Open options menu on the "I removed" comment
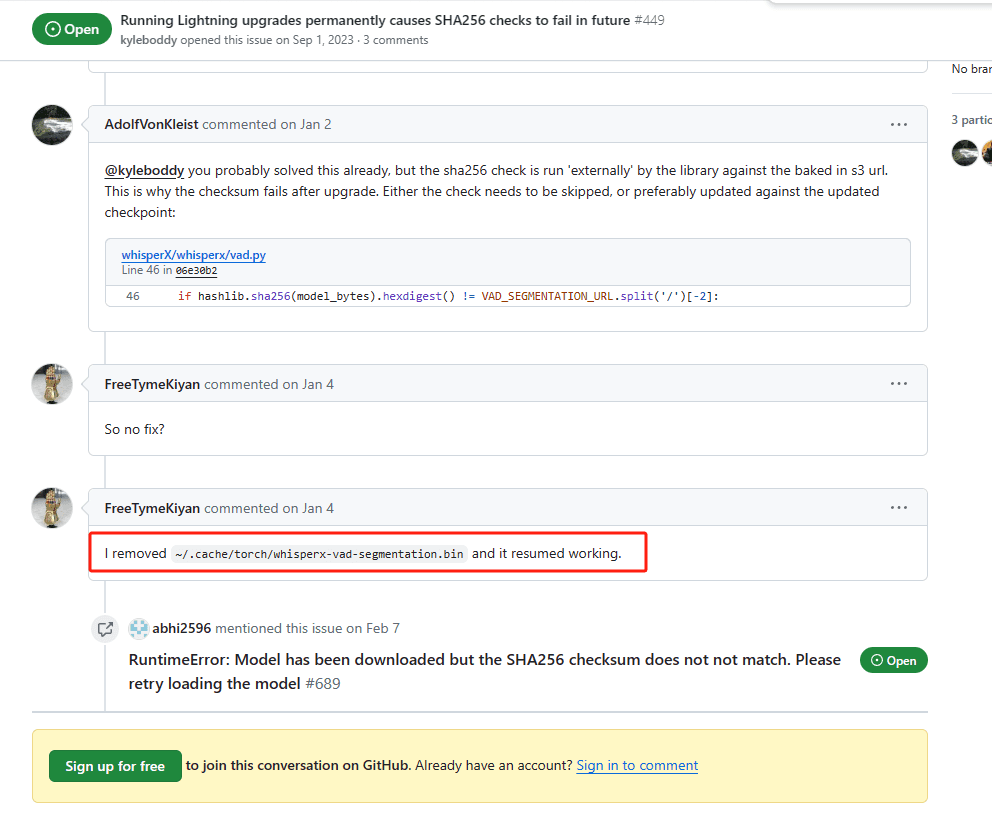992x814 pixels. tap(898, 508)
